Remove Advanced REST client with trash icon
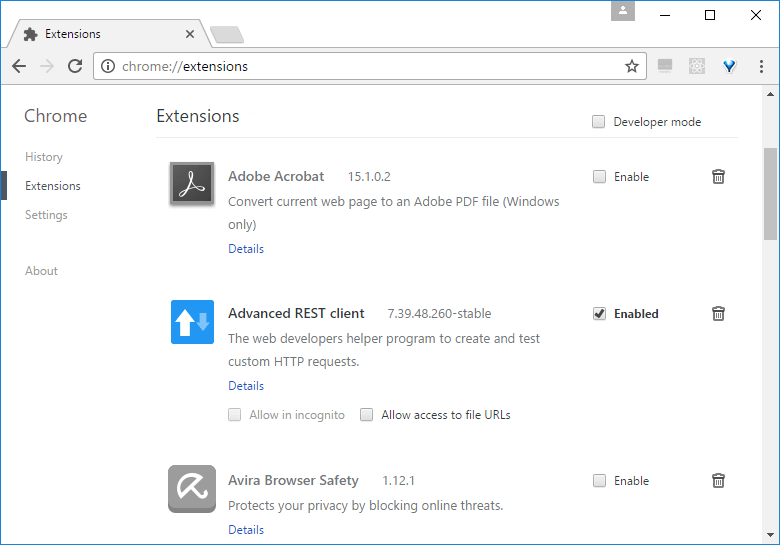 (x=718, y=314)
